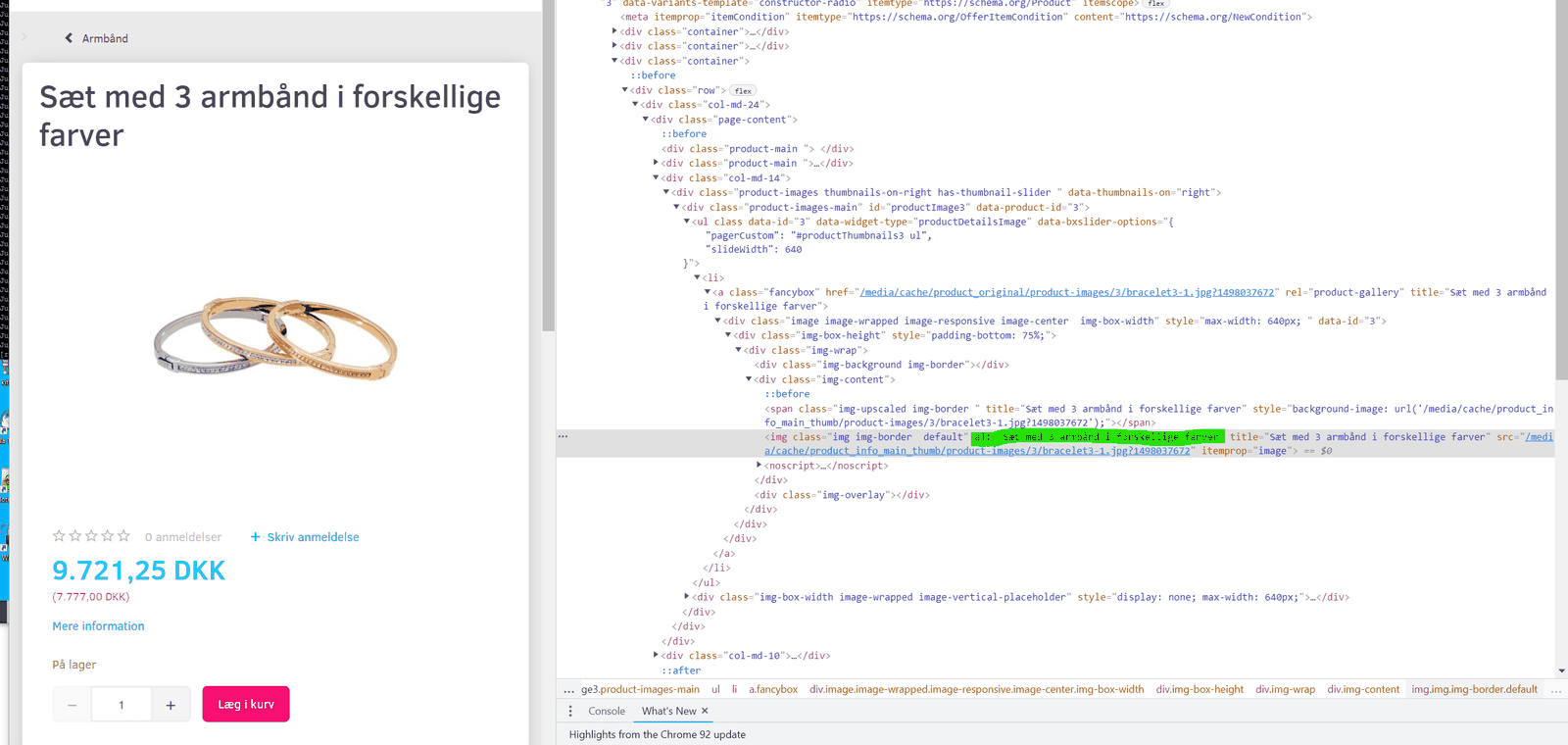
Task: Select img.img.img-border.default breadcrumb
Action: pos(1475,690)
